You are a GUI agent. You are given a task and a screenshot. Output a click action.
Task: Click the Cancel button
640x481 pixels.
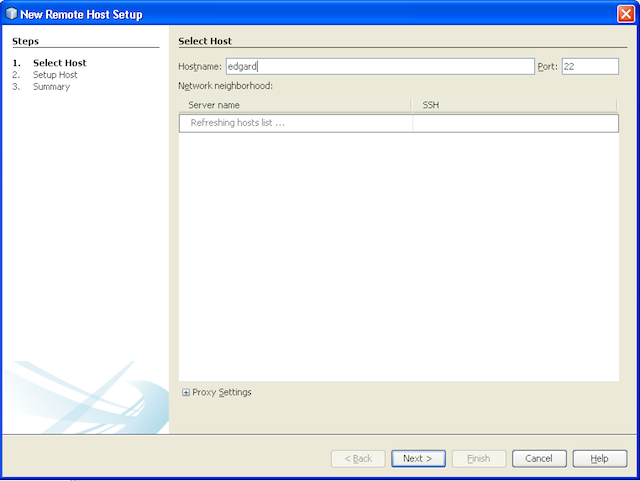point(539,458)
